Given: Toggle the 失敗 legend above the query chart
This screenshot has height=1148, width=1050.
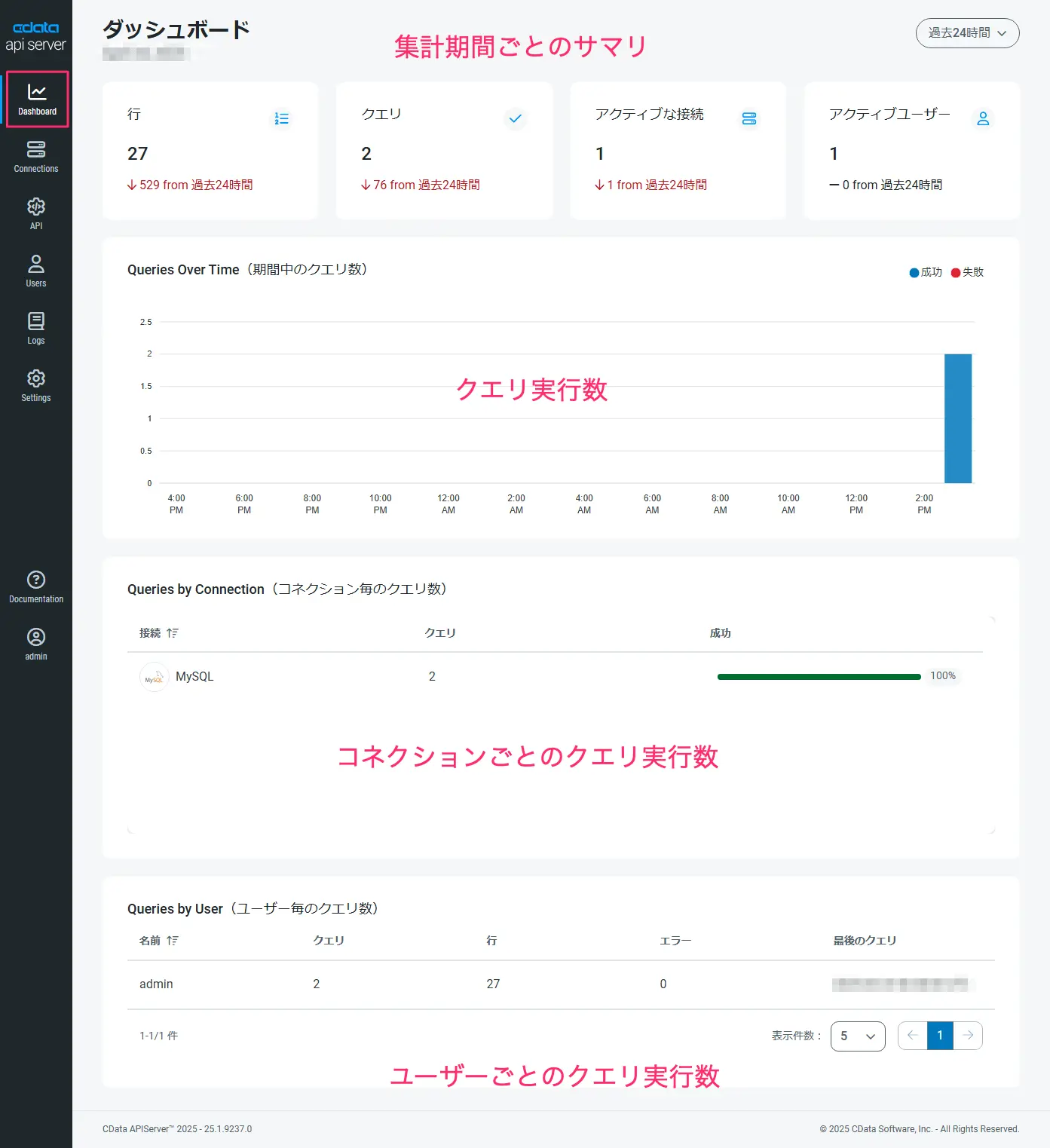Looking at the screenshot, I should pos(967,272).
